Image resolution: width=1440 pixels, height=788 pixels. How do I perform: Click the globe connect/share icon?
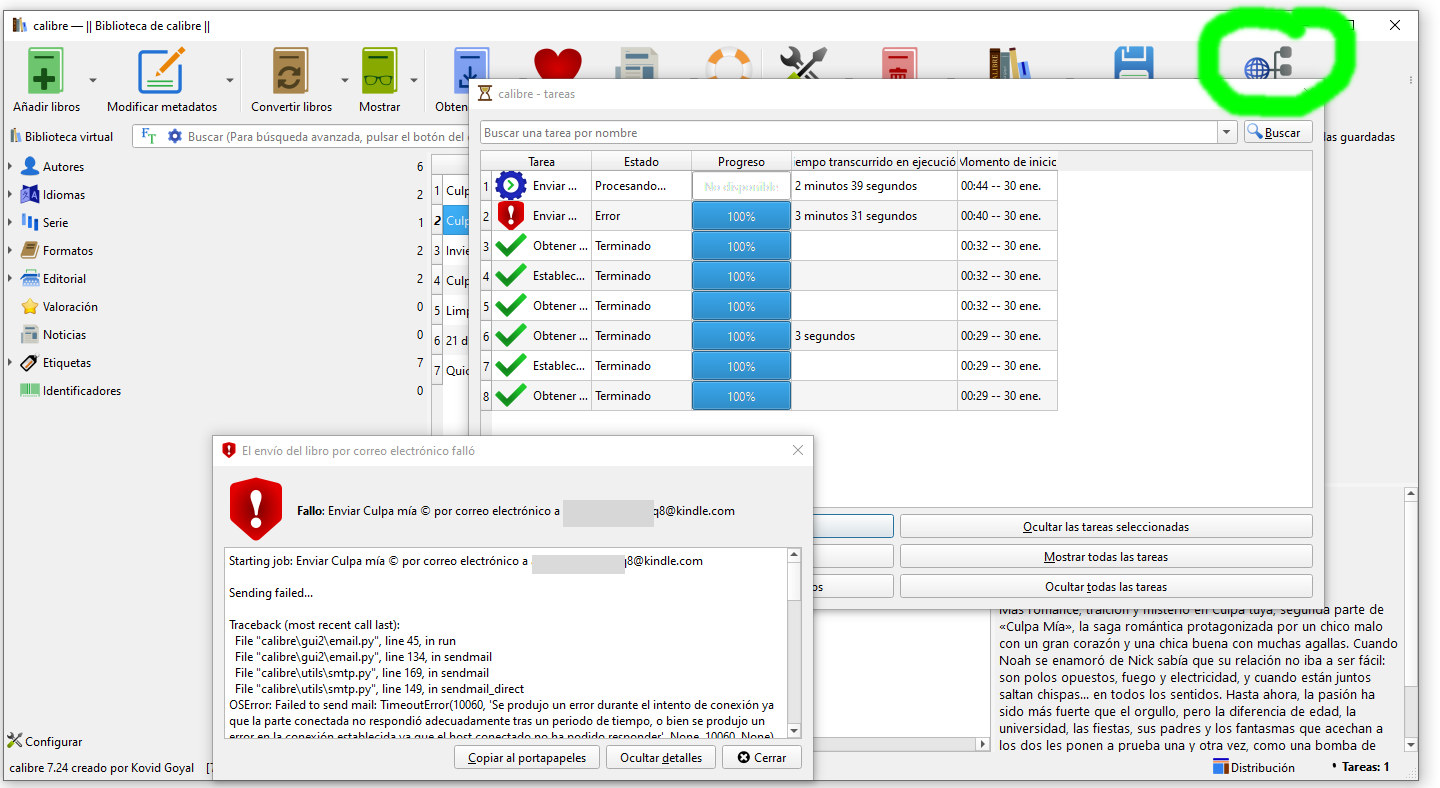tap(1268, 64)
